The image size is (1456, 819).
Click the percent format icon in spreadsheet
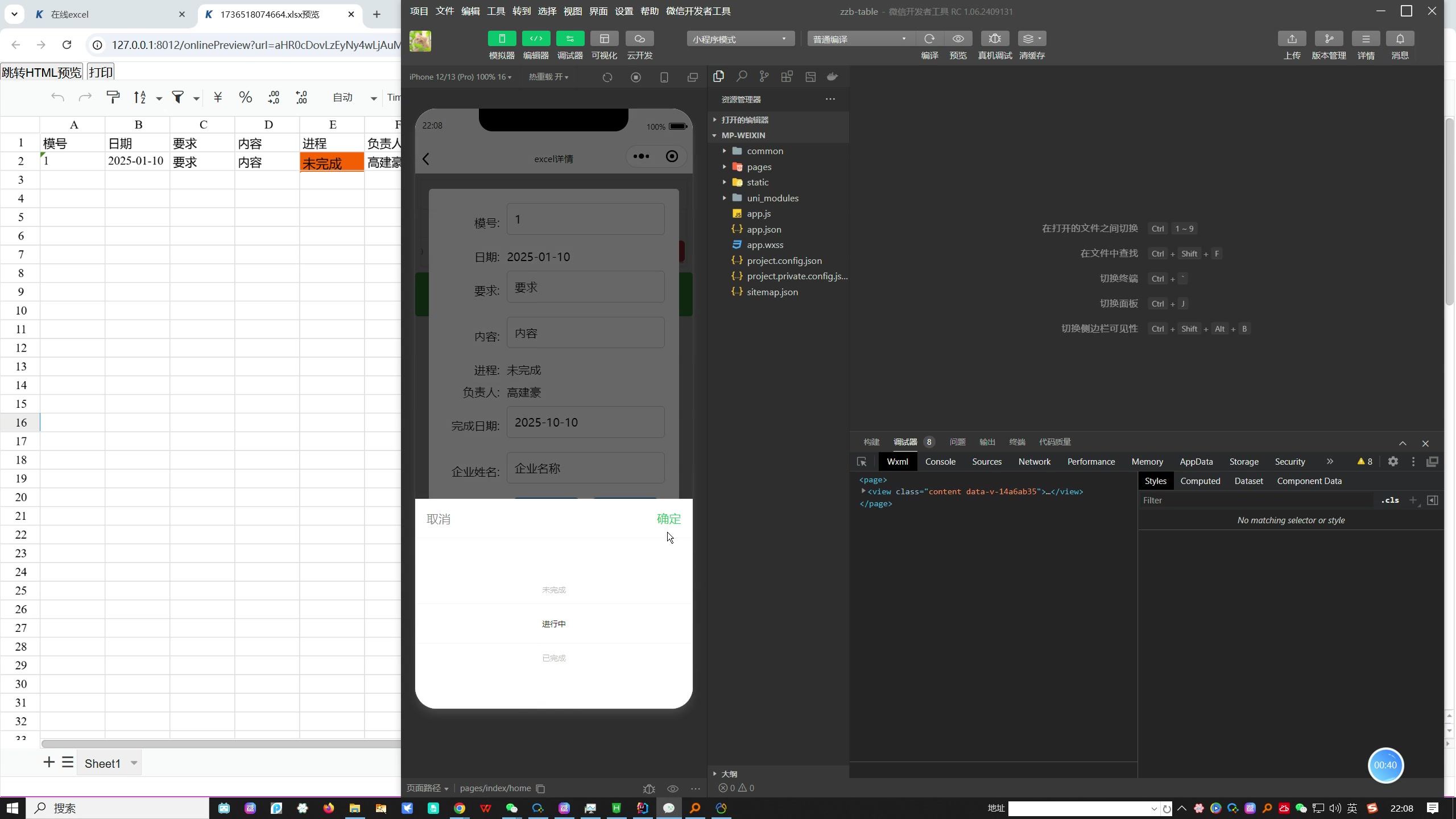[245, 97]
